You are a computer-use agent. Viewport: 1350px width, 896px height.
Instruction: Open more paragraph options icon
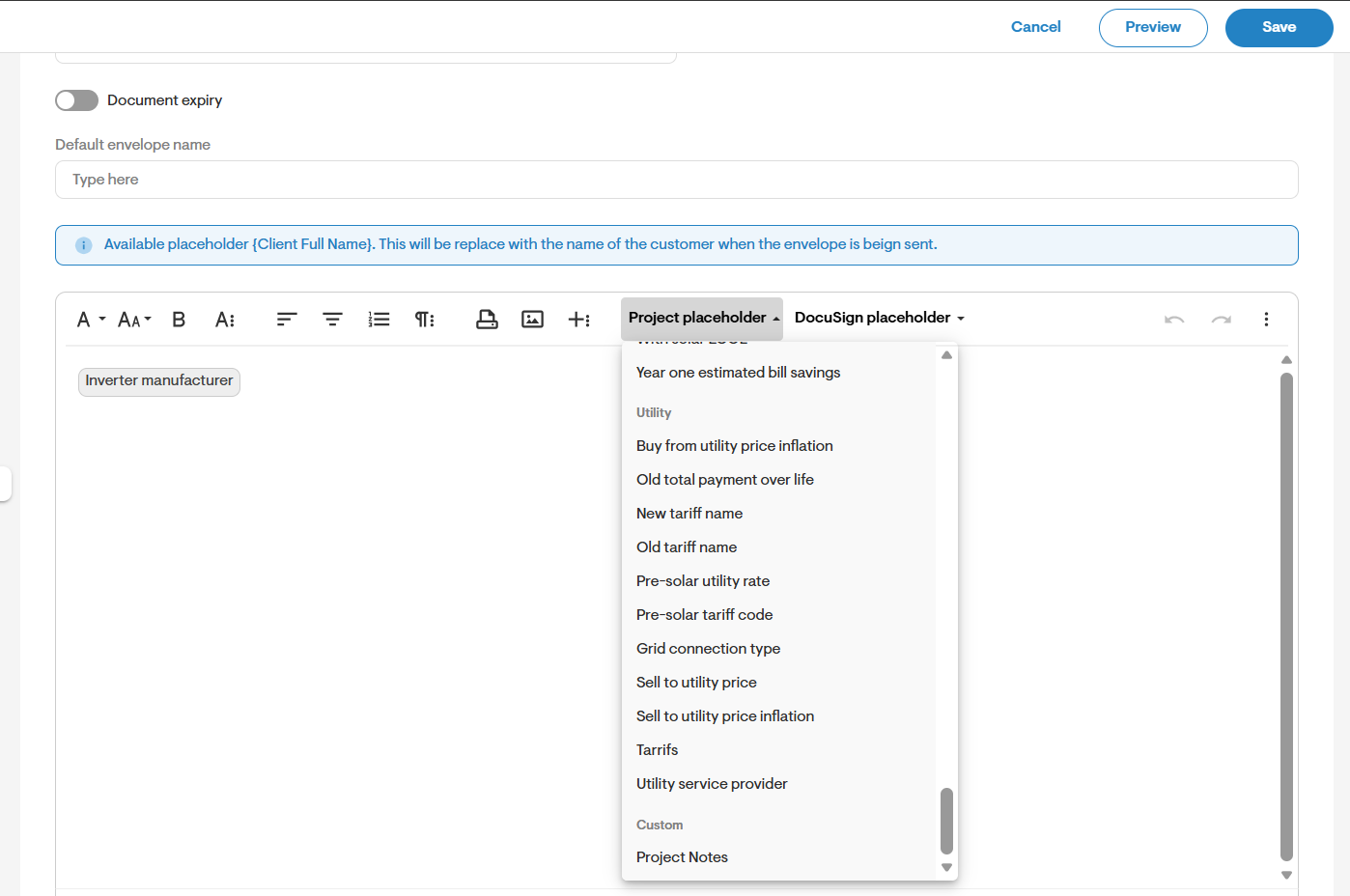point(425,320)
